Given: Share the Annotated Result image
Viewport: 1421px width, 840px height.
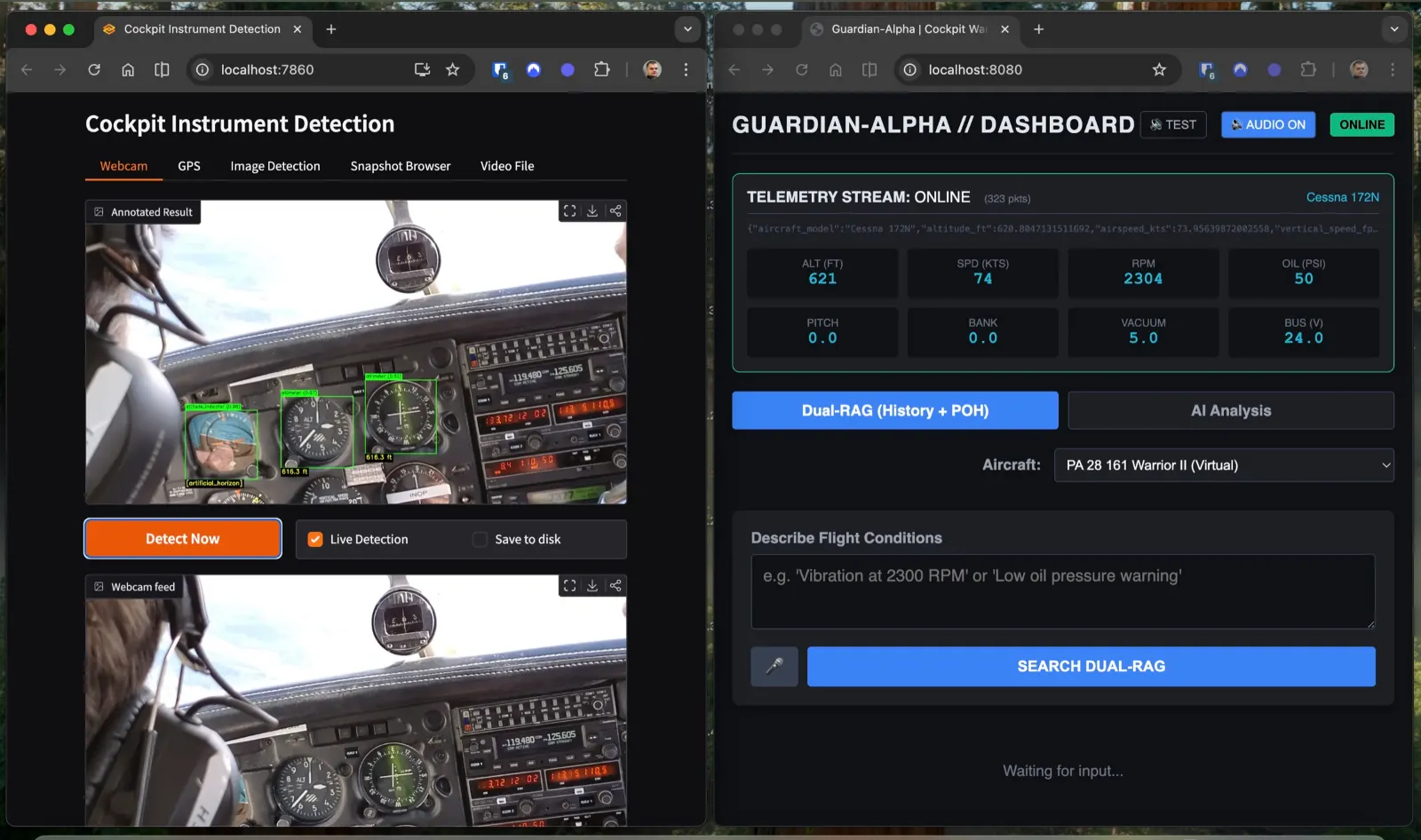Looking at the screenshot, I should coord(615,211).
